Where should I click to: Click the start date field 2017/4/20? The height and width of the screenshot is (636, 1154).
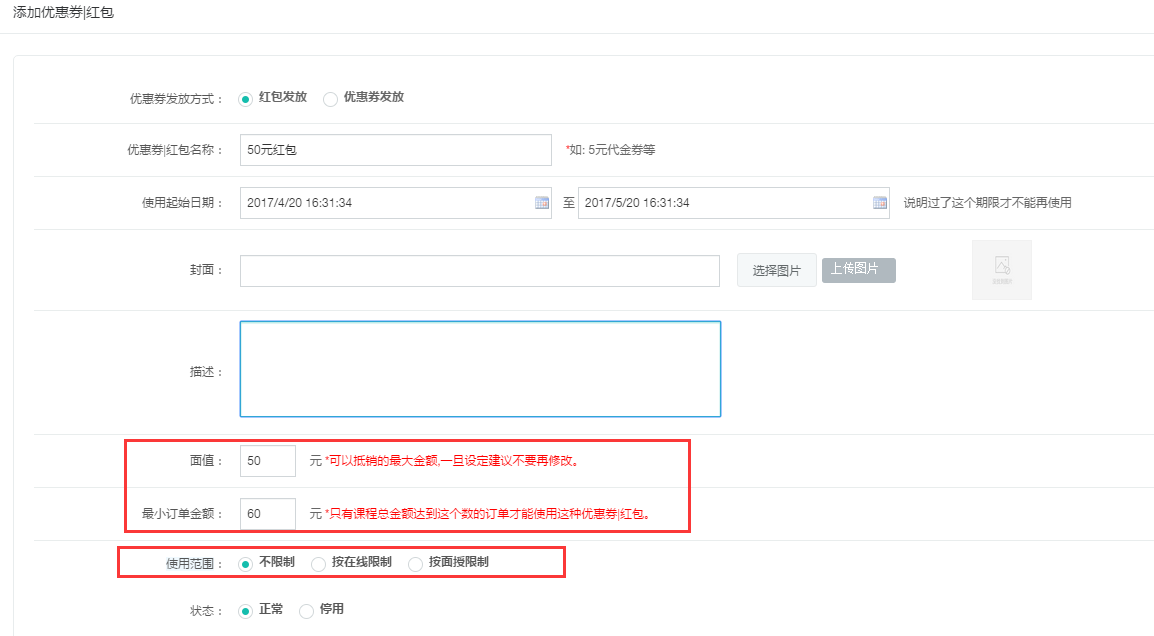[x=385, y=203]
